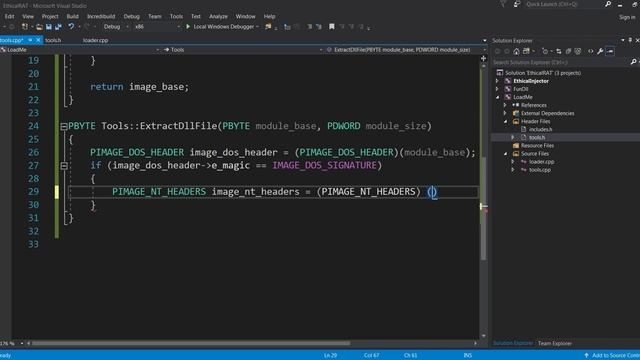Screen dimensions: 640x360
Task: Select includes.h in Solution Explorer
Action: click(x=540, y=129)
